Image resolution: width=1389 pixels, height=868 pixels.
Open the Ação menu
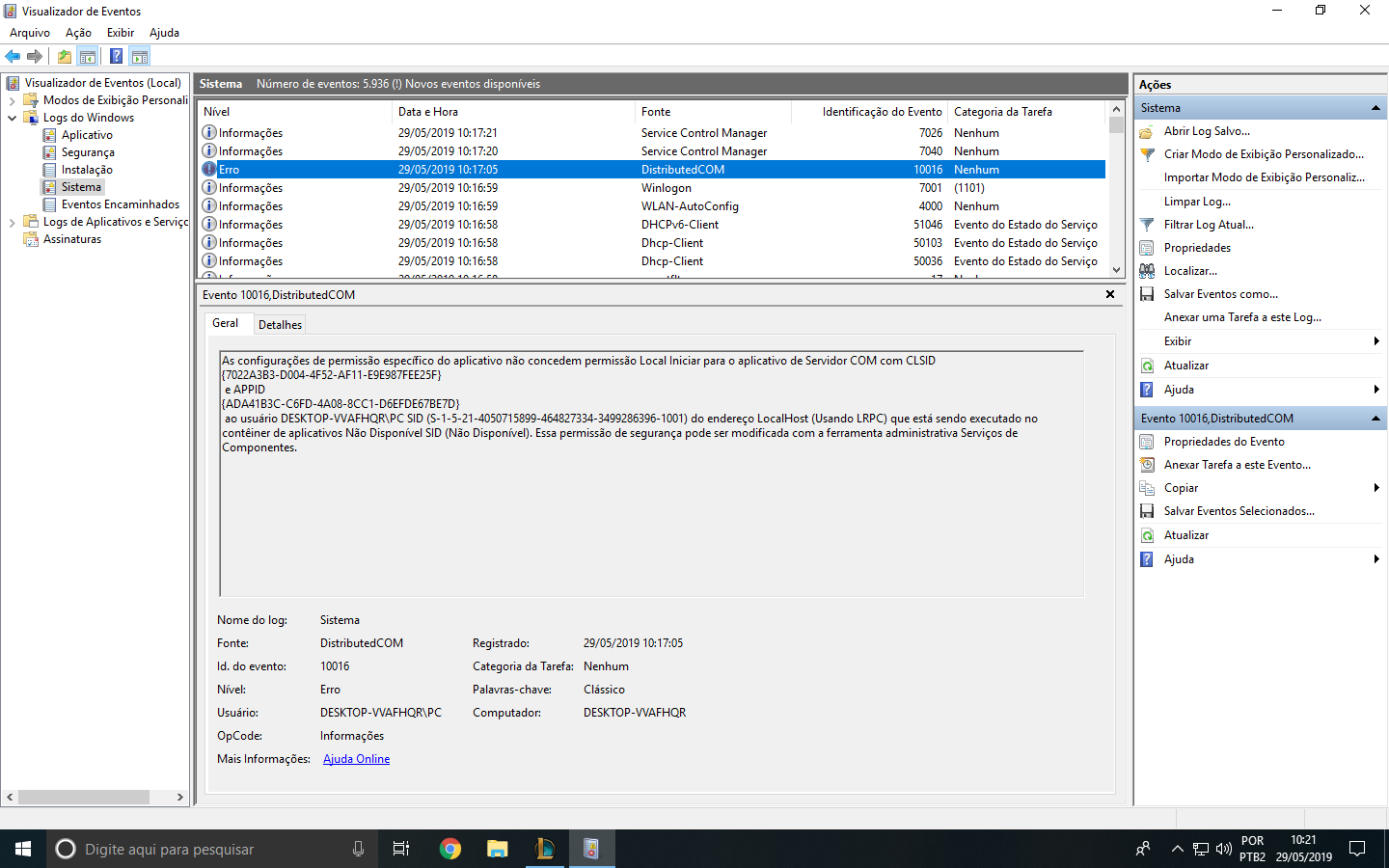pos(78,33)
